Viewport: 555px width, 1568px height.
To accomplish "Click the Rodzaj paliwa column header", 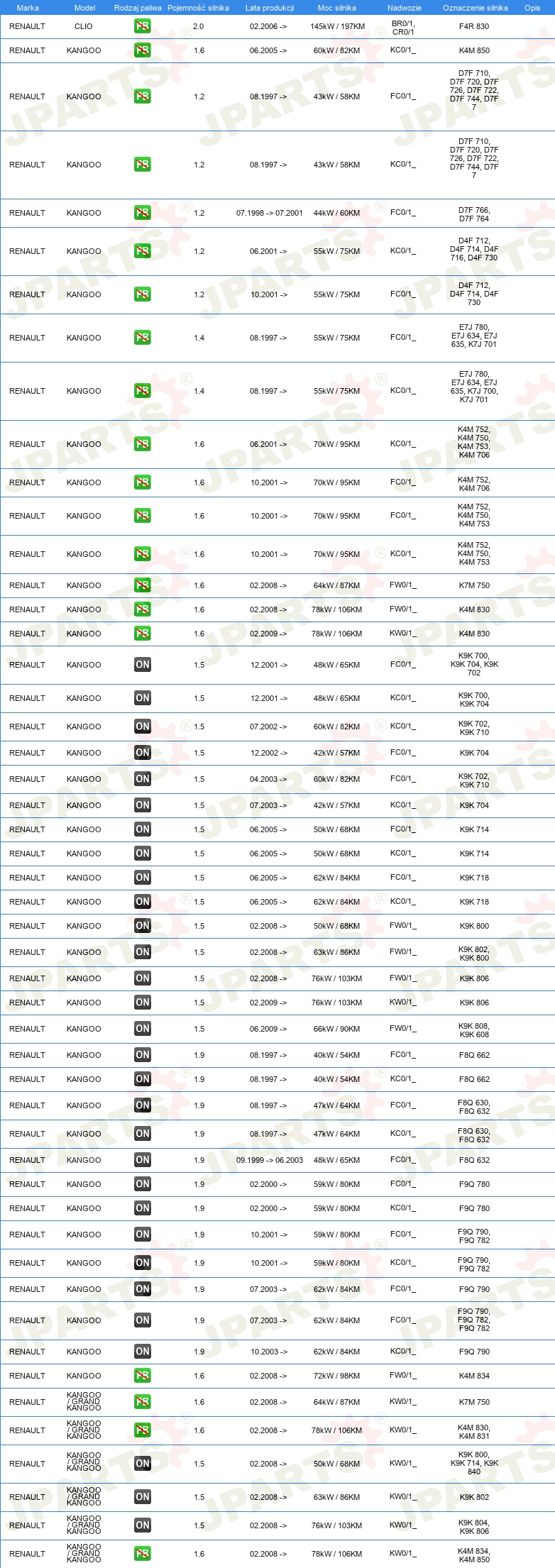I will coord(138,8).
